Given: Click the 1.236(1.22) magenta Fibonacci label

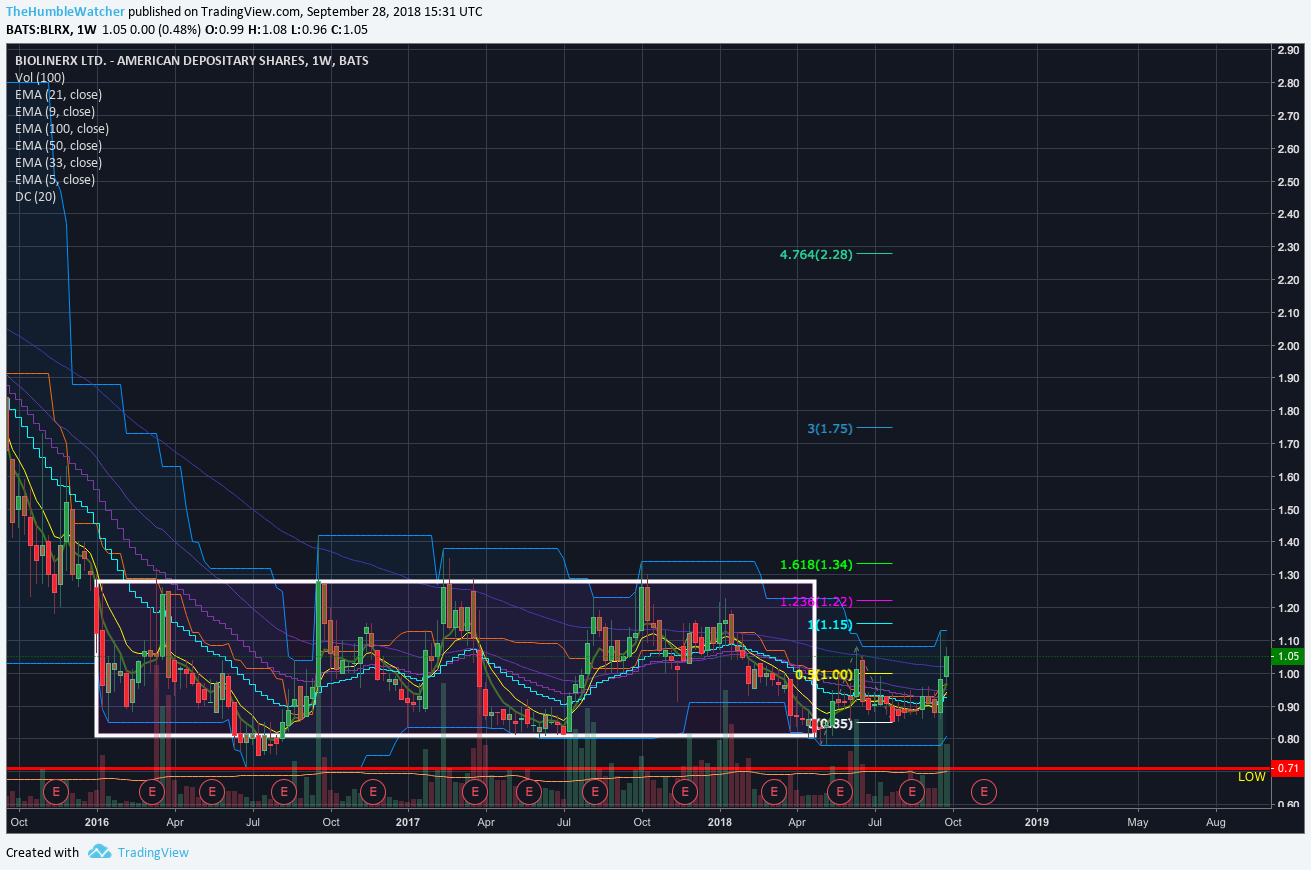Looking at the screenshot, I should point(816,602).
